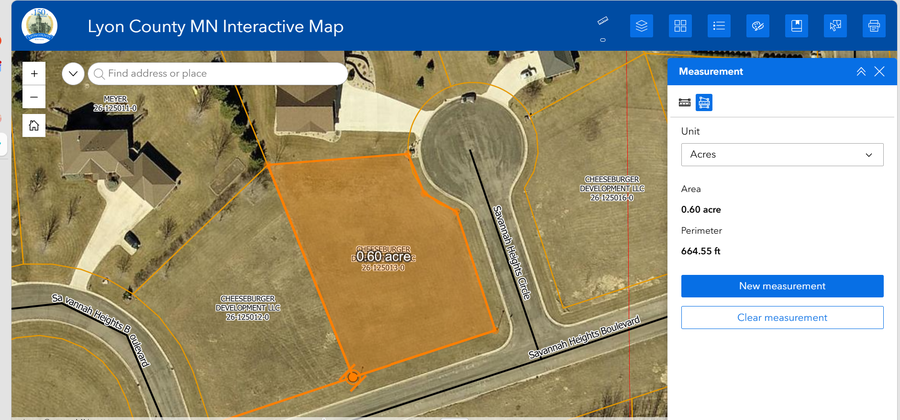Open the Bookmarks widget

coord(796,26)
